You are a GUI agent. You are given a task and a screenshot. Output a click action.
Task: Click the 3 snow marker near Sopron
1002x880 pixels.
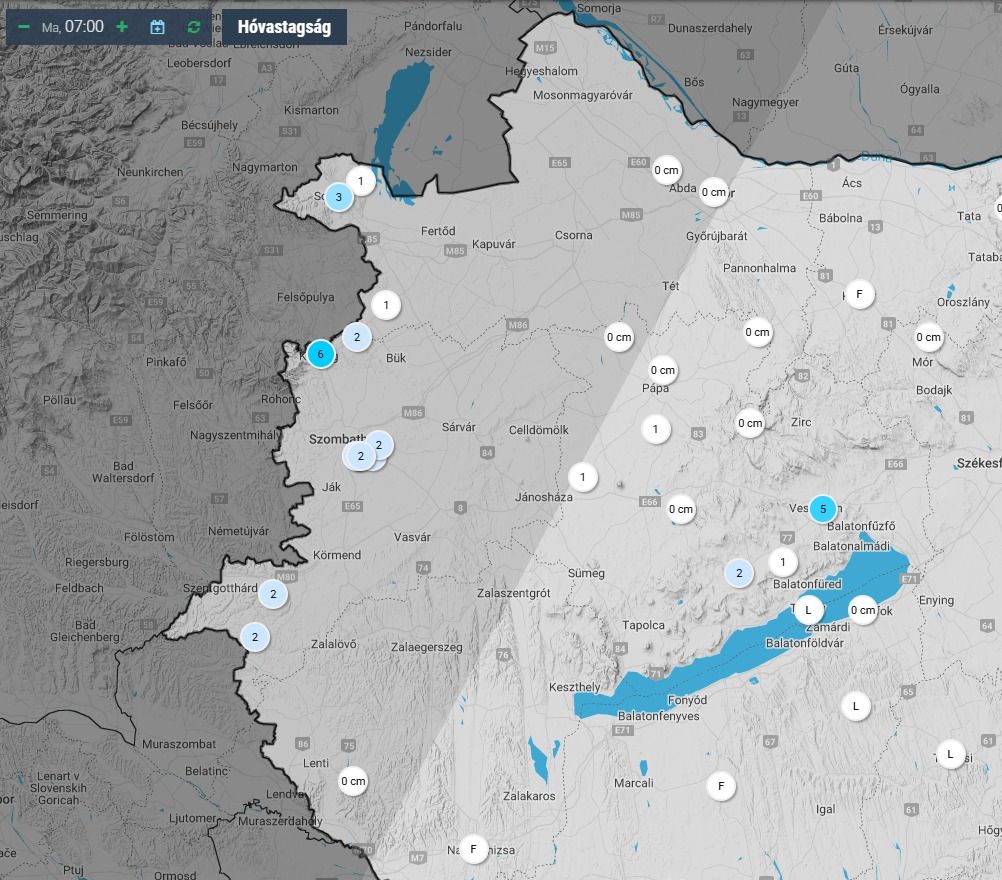click(339, 197)
